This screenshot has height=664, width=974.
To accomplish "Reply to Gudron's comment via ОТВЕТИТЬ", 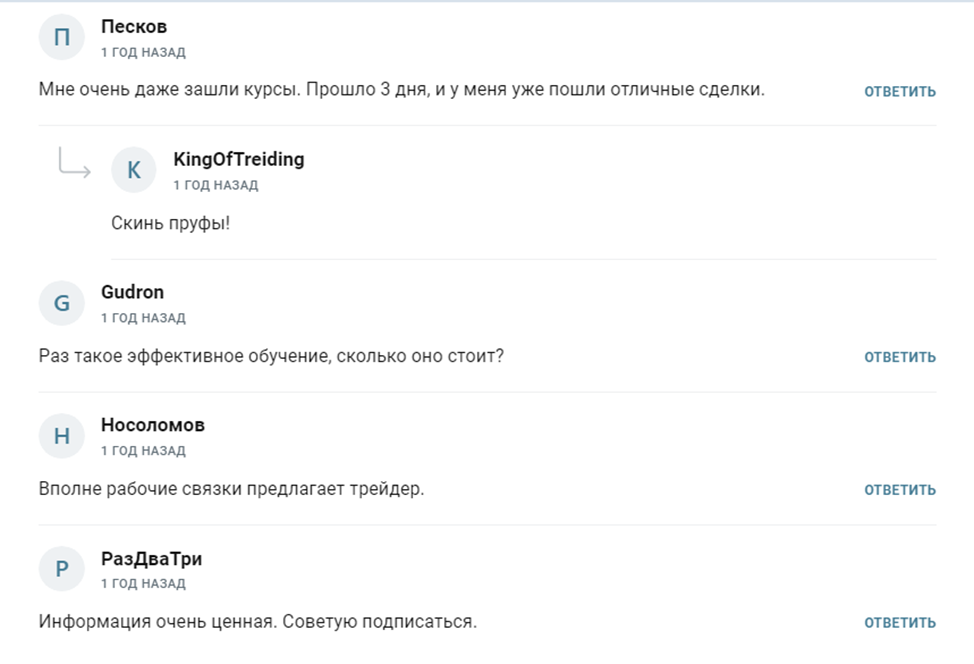I will [900, 357].
